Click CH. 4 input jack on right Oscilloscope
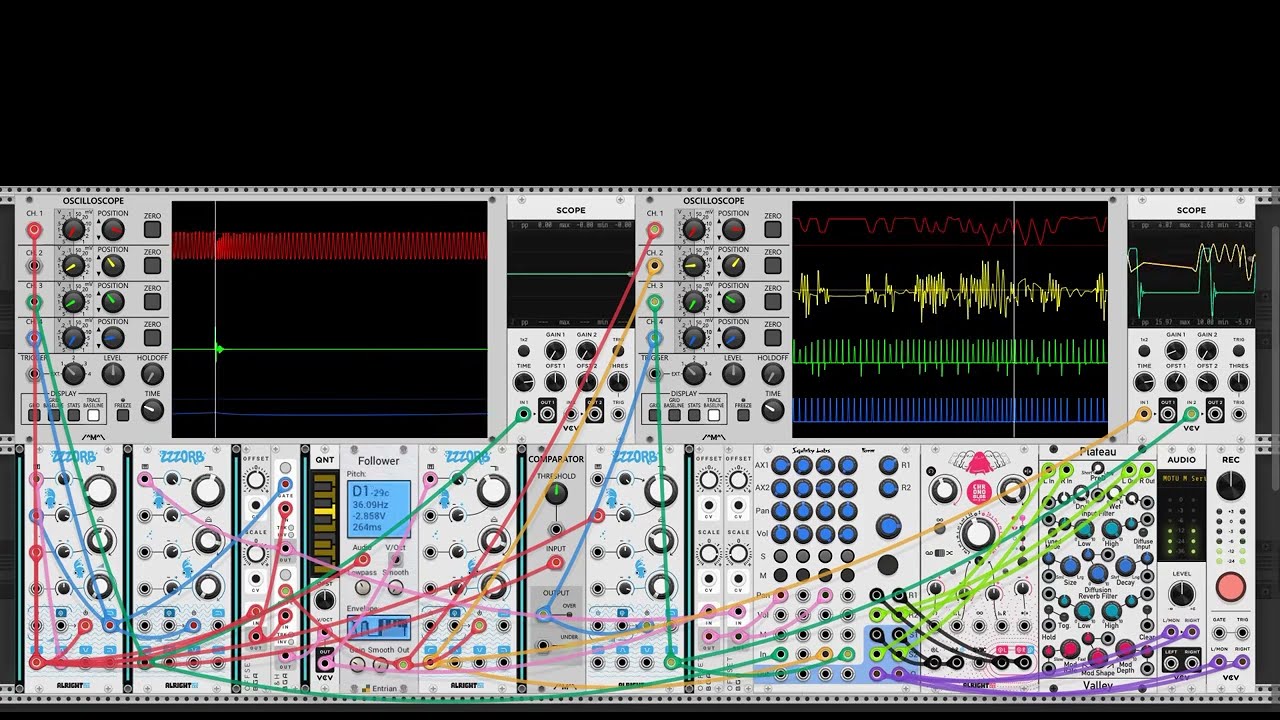 pos(654,338)
